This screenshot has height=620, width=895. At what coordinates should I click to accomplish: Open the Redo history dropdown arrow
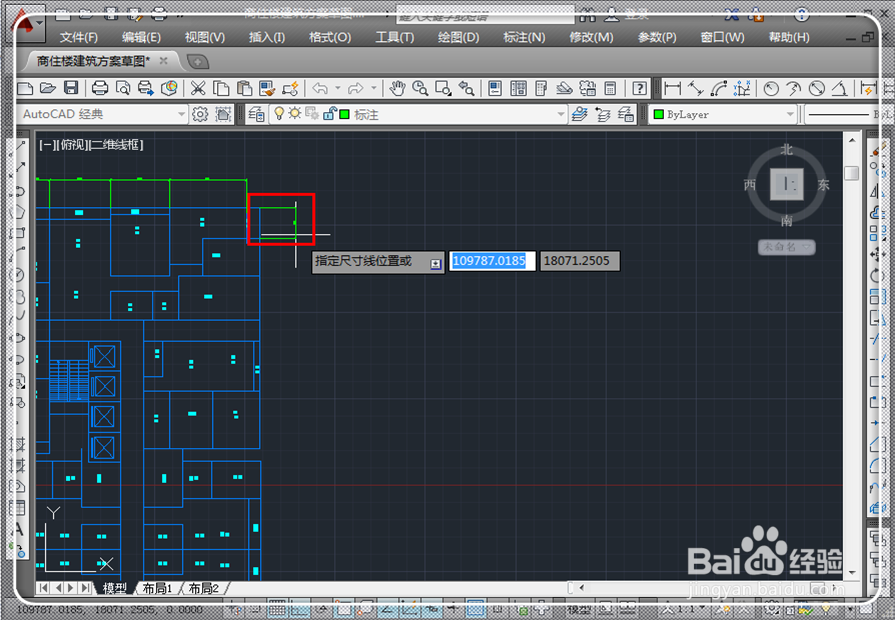pyautogui.click(x=374, y=88)
